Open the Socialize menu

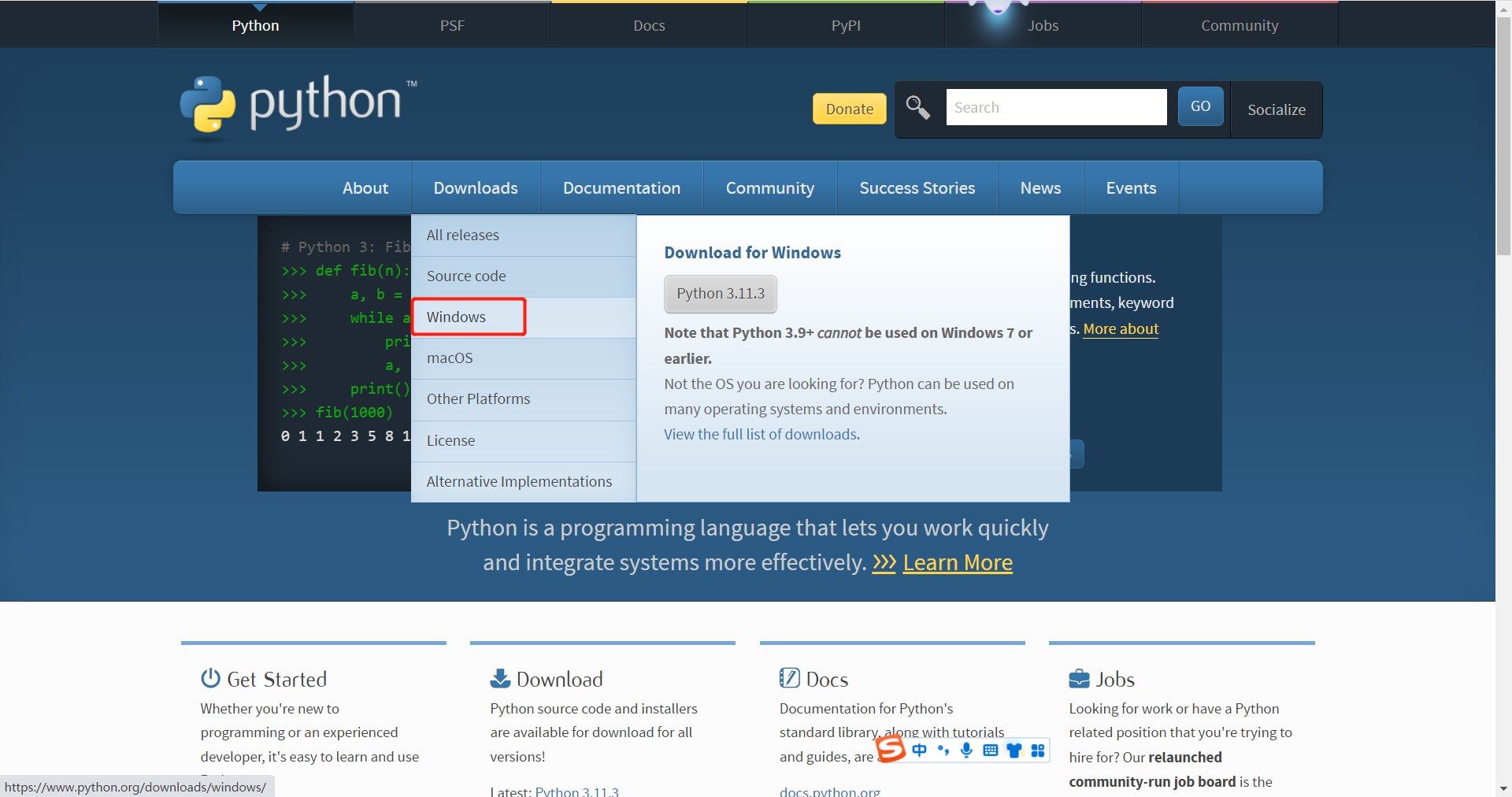(x=1277, y=109)
